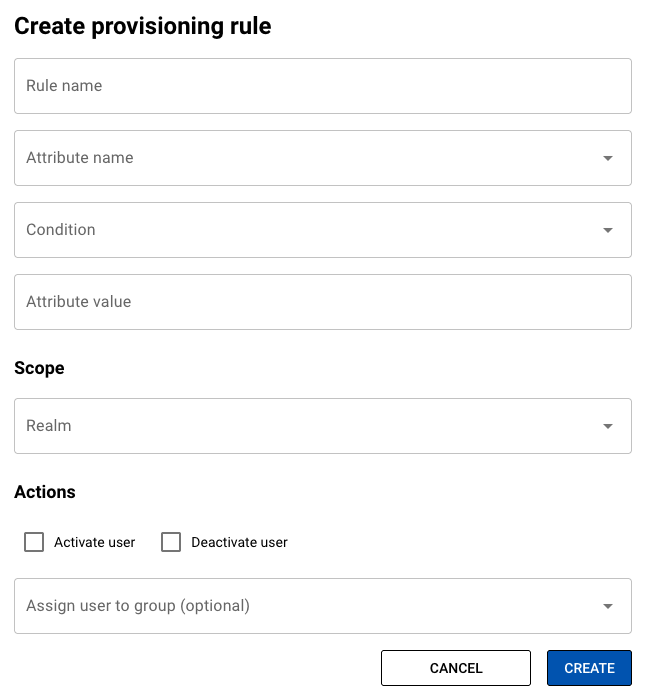The height and width of the screenshot is (699, 645).
Task: Click the CANCEL button
Action: 456,668
